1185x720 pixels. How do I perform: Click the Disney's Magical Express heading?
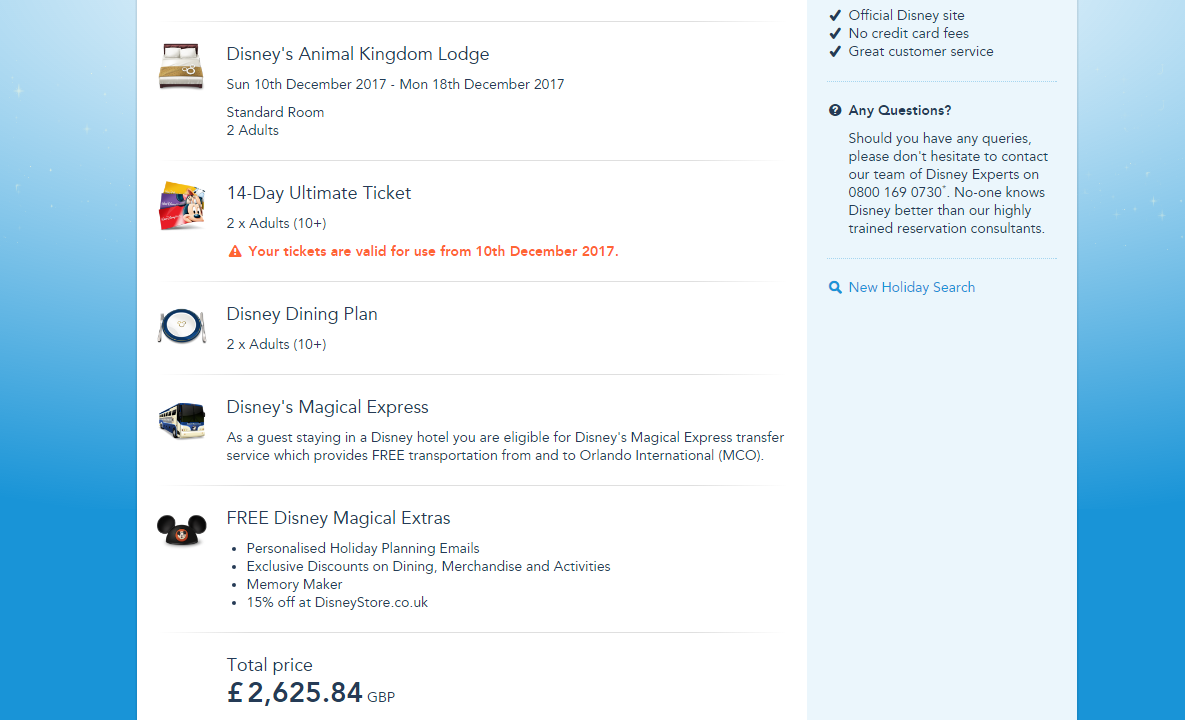pyautogui.click(x=327, y=407)
